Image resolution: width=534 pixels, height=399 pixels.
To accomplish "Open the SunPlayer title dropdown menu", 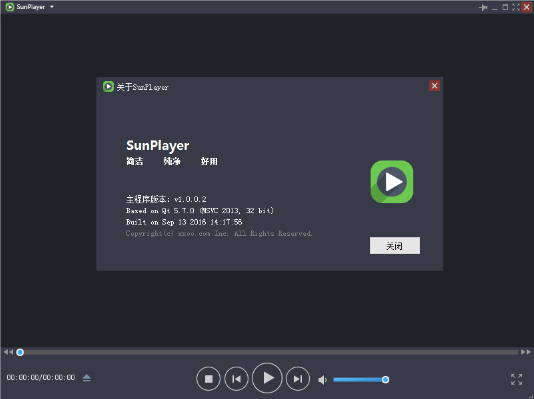I will [52, 7].
